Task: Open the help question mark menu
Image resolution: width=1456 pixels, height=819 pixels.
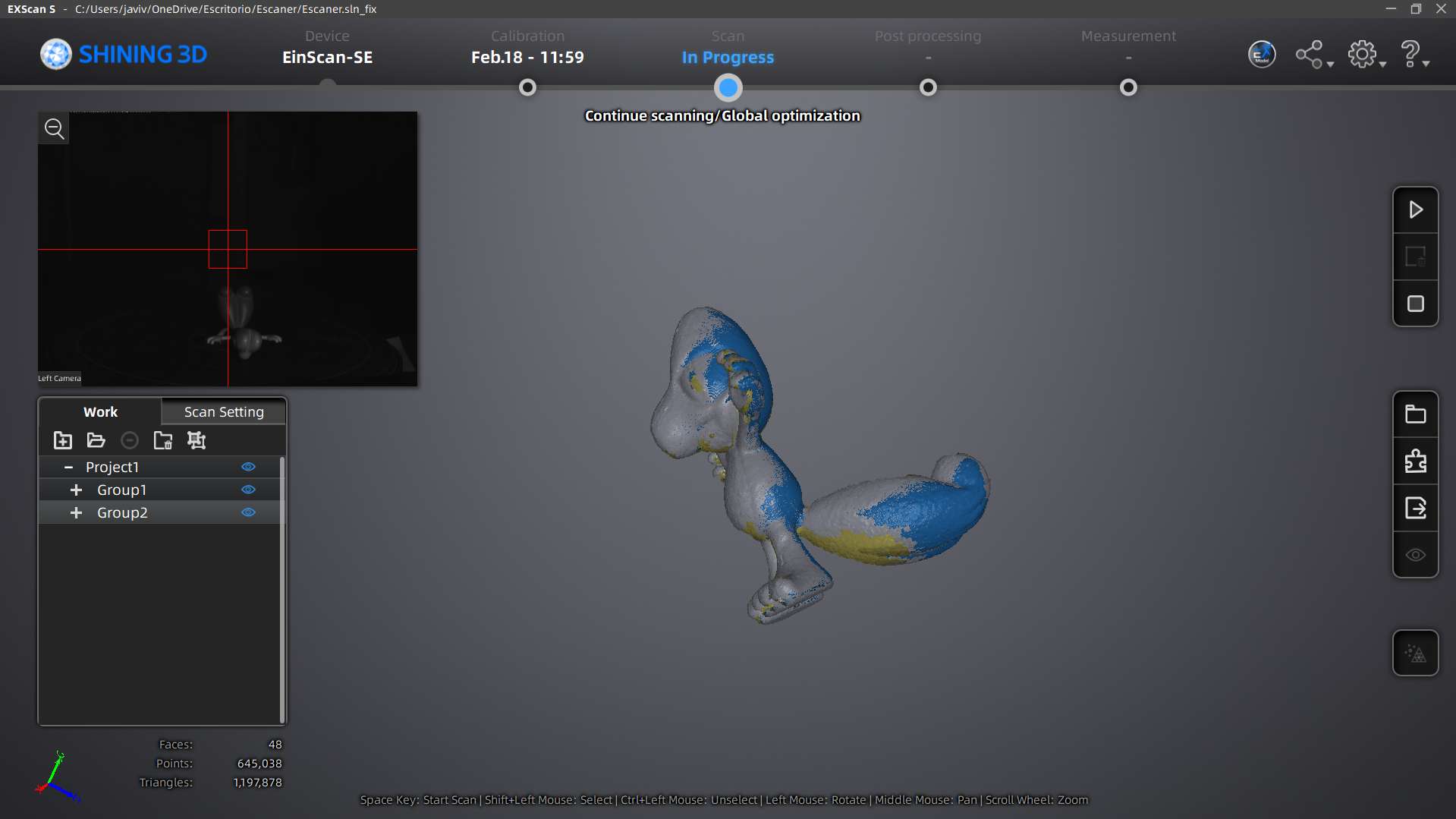Action: 1414,55
